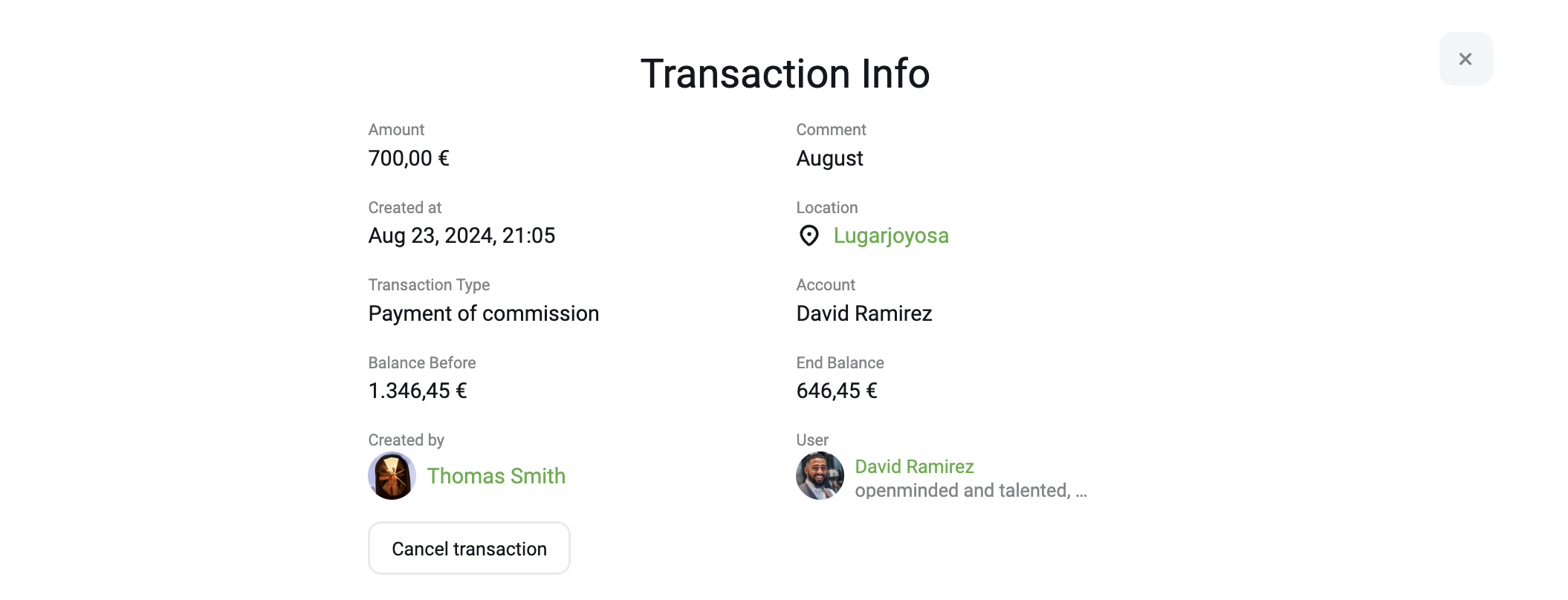Open David Ramirez user profile link
The height and width of the screenshot is (600, 1568).
coord(914,466)
